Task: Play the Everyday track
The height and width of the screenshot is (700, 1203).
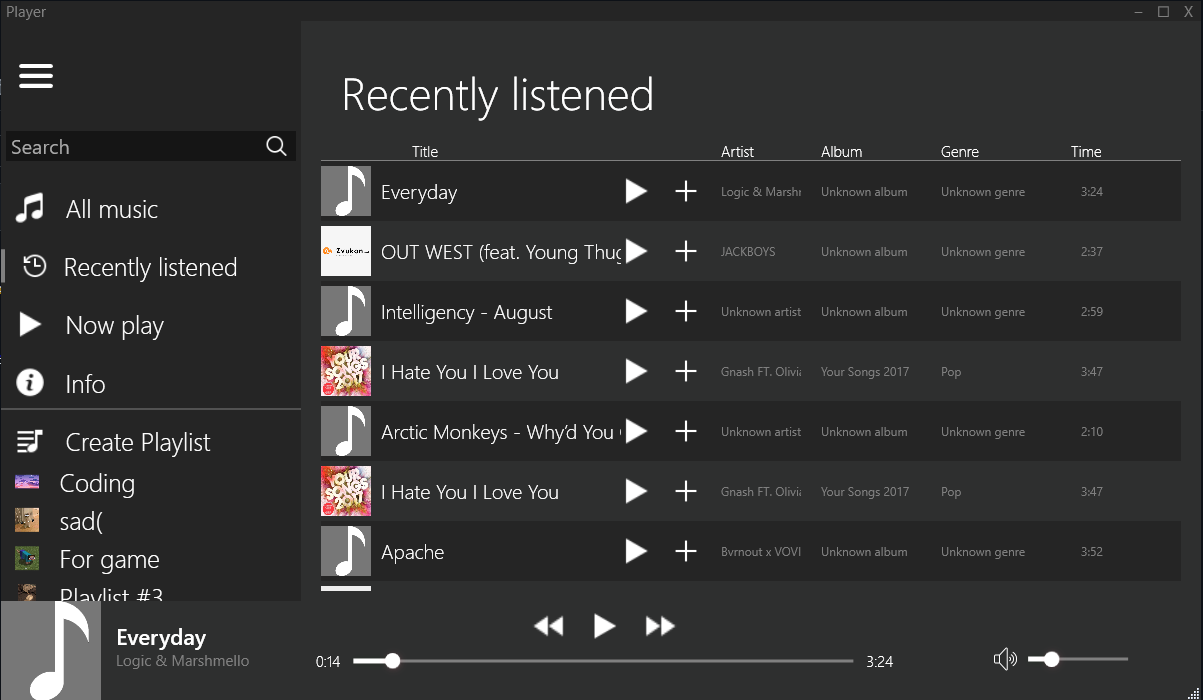Action: tap(636, 190)
